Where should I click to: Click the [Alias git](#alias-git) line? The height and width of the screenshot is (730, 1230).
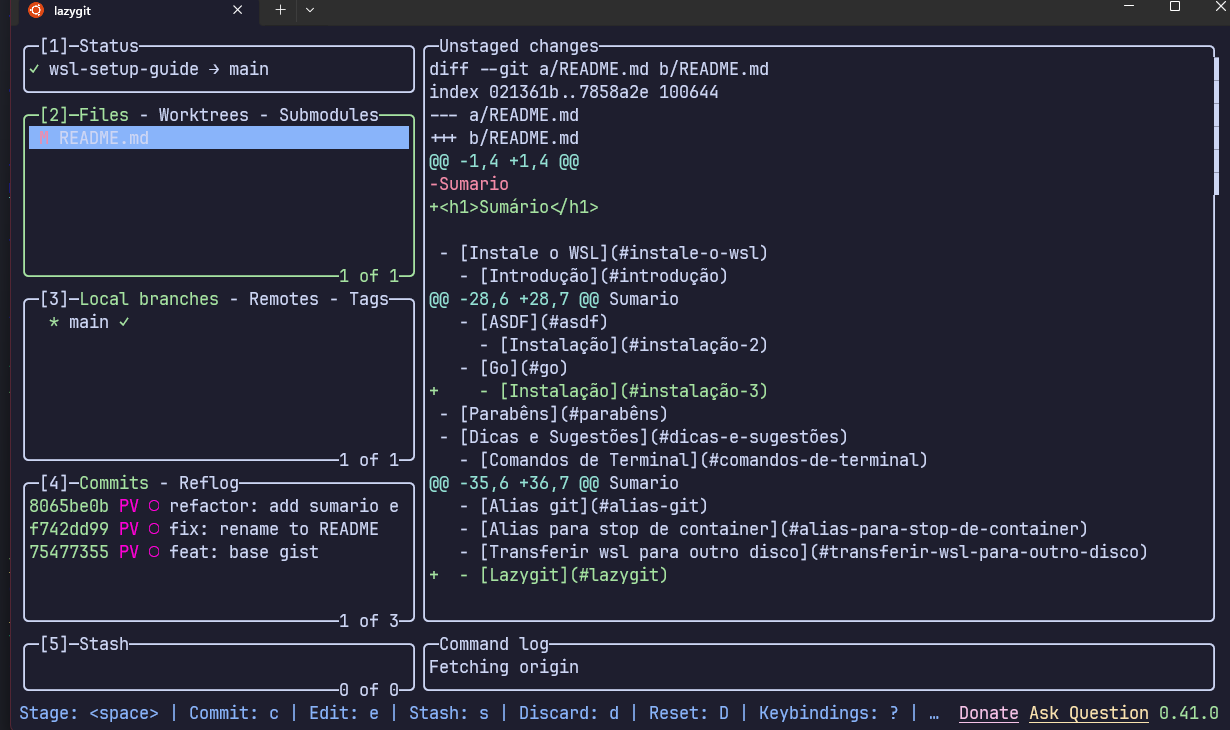click(x=584, y=506)
